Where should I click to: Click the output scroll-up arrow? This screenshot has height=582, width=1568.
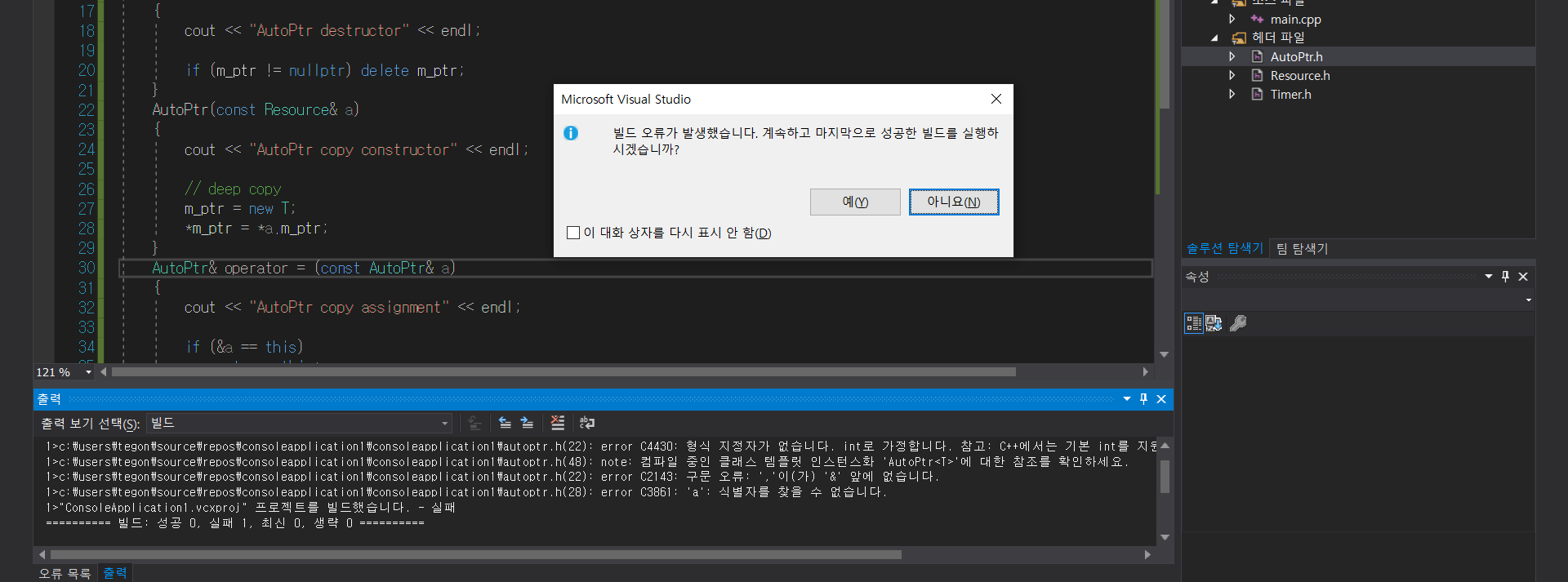[1165, 446]
